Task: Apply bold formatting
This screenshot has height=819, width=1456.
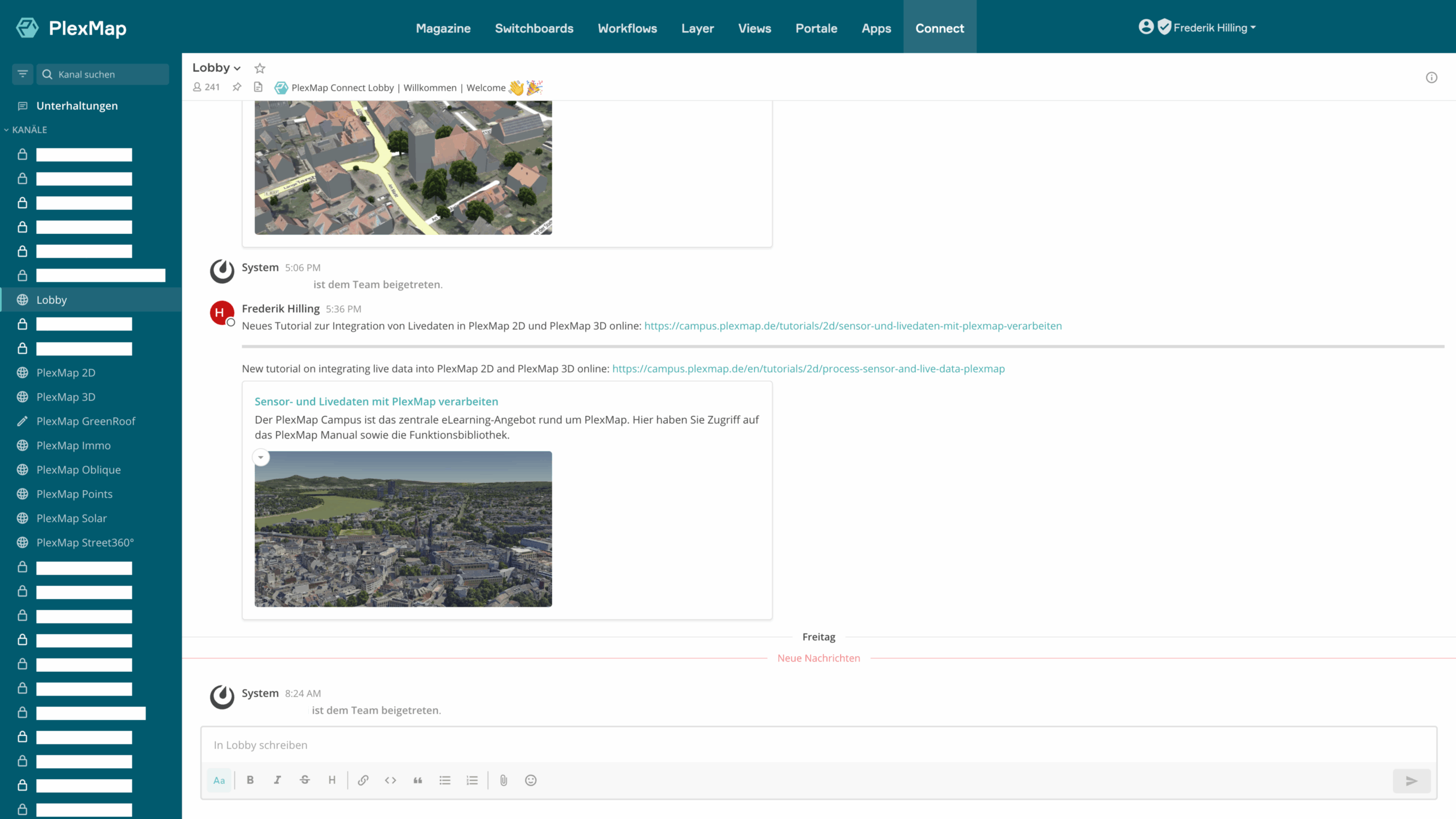Action: pos(250,780)
